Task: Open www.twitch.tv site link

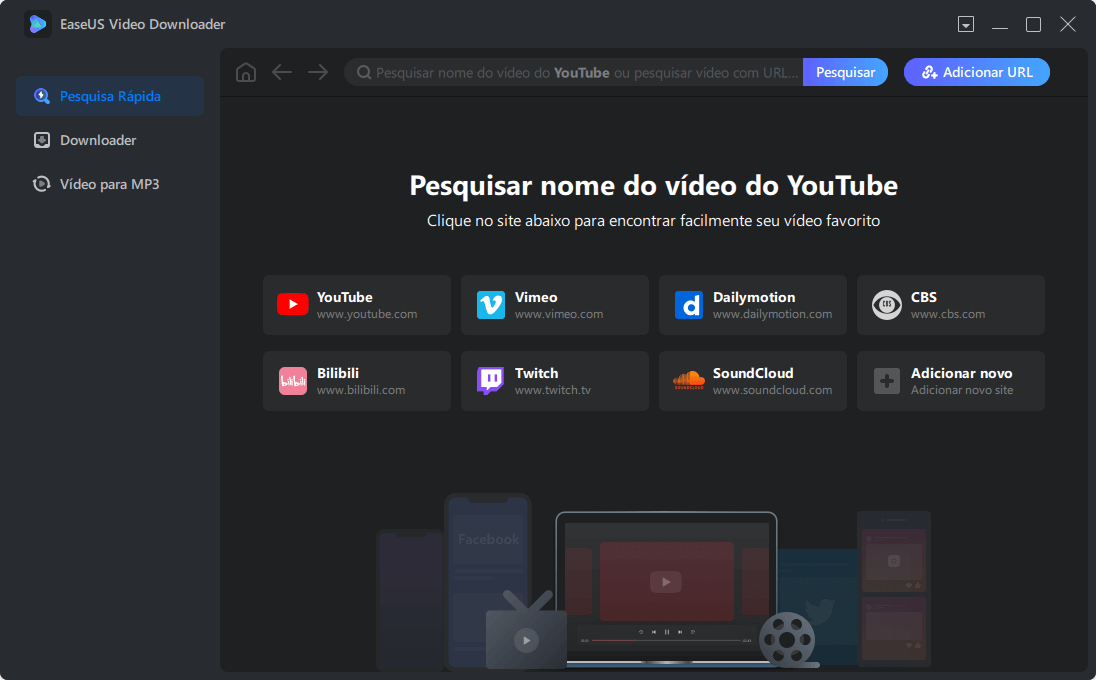Action: tap(552, 390)
